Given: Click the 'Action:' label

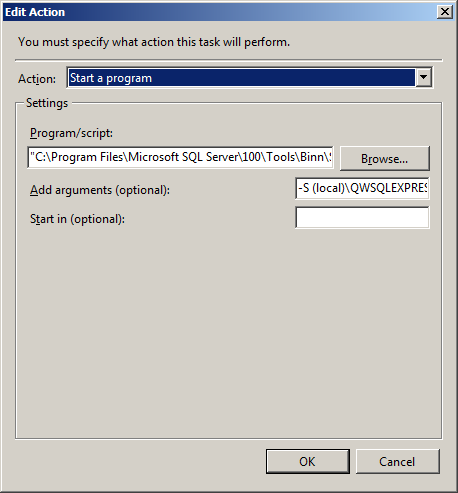Looking at the screenshot, I should point(37,79).
